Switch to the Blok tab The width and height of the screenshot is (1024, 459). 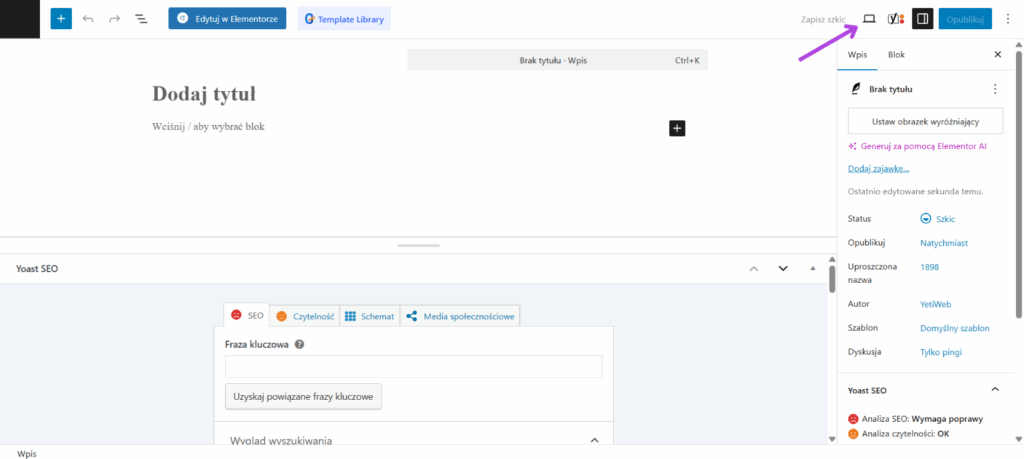896,55
